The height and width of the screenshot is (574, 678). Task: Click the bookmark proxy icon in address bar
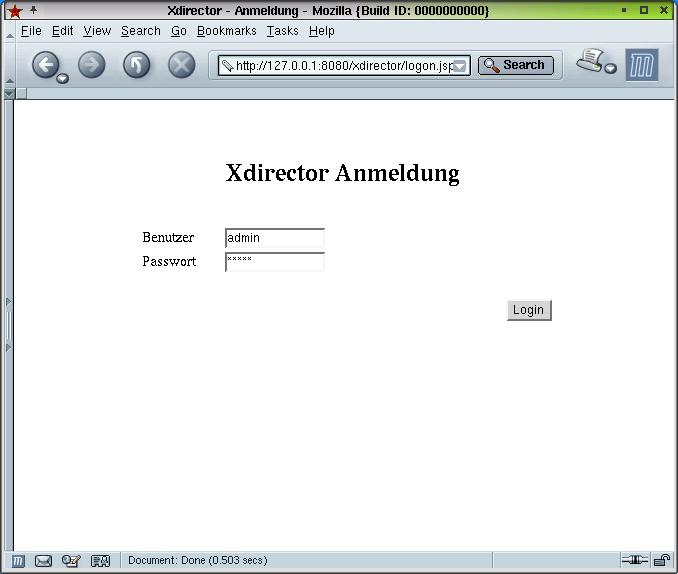227,66
